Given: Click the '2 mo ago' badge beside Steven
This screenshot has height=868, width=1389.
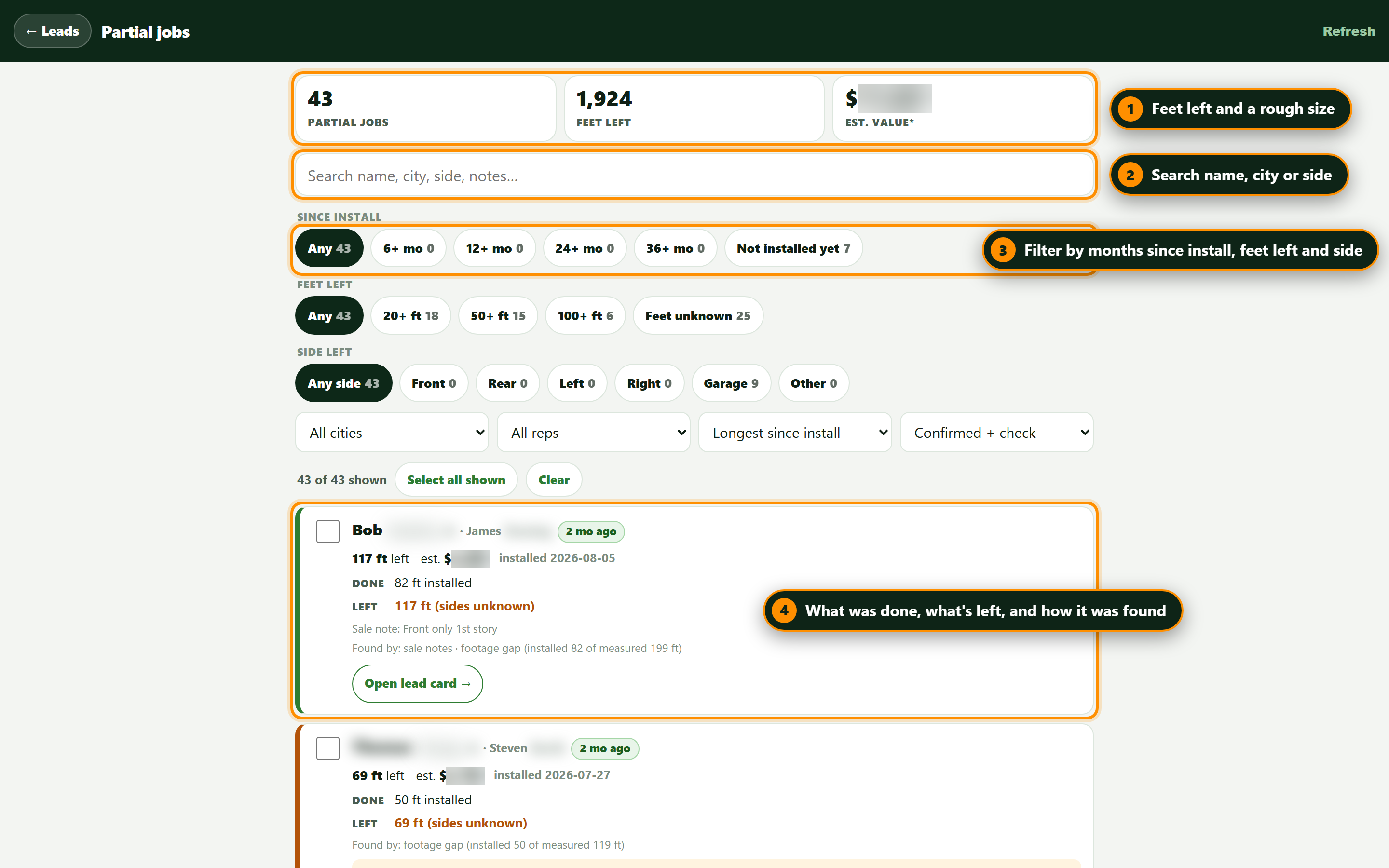Looking at the screenshot, I should (x=604, y=748).
